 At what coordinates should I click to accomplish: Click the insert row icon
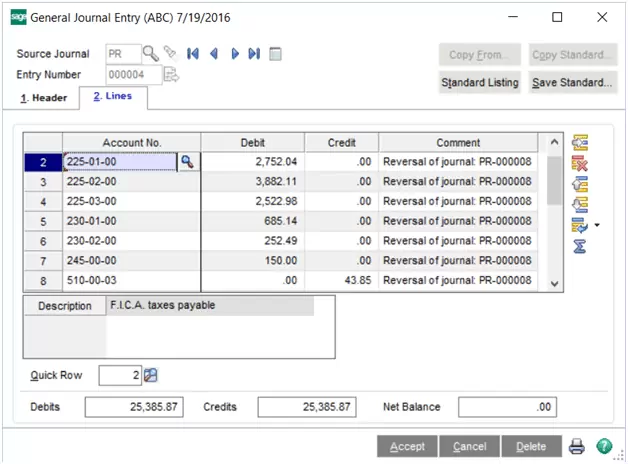(x=579, y=143)
